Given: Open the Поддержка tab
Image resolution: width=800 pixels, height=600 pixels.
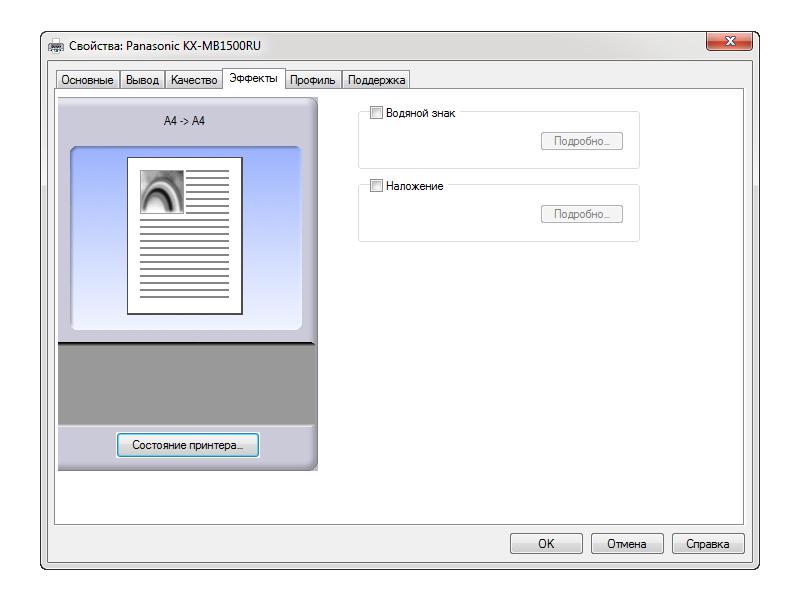Looking at the screenshot, I should tap(377, 80).
